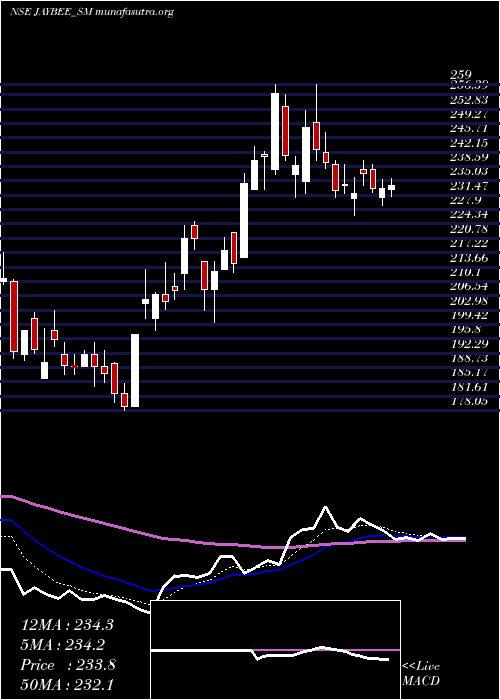The height and width of the screenshot is (700, 500).
Task: Select the 213.66 price axis label
Action: pyautogui.click(x=469, y=258)
